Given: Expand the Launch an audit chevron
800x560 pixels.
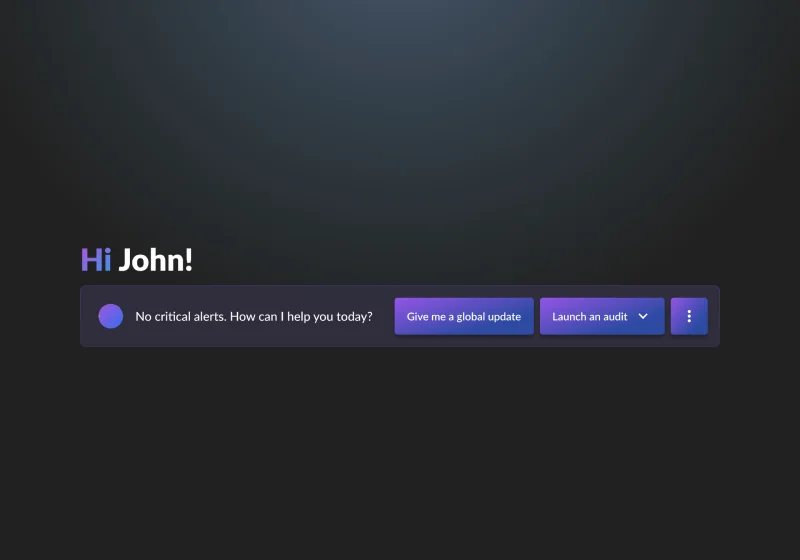Looking at the screenshot, I should pyautogui.click(x=643, y=316).
